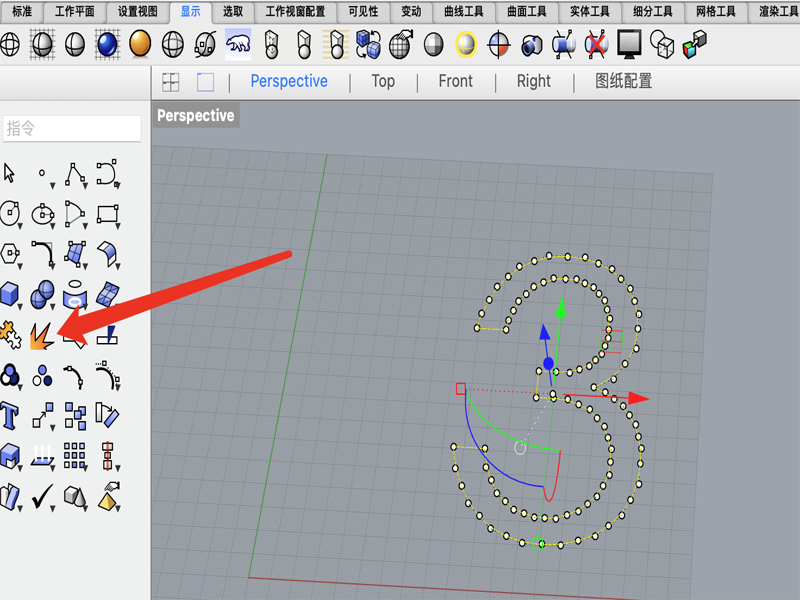Open the 设置视图 toolbar tab
Image resolution: width=800 pixels, height=600 pixels.
[138, 11]
